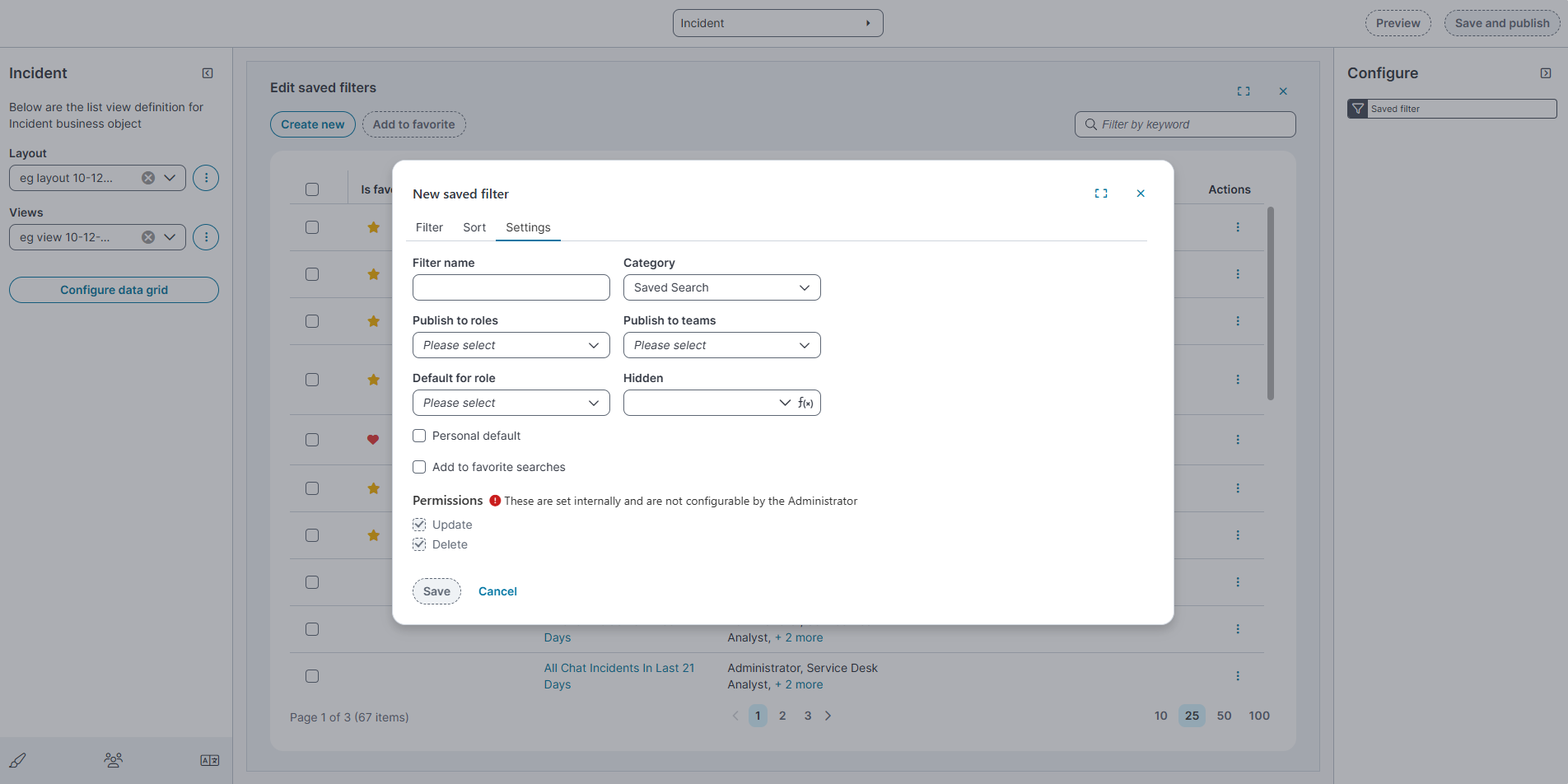Type in the Filter name field
Viewport: 1568px width, 784px height.
point(511,287)
